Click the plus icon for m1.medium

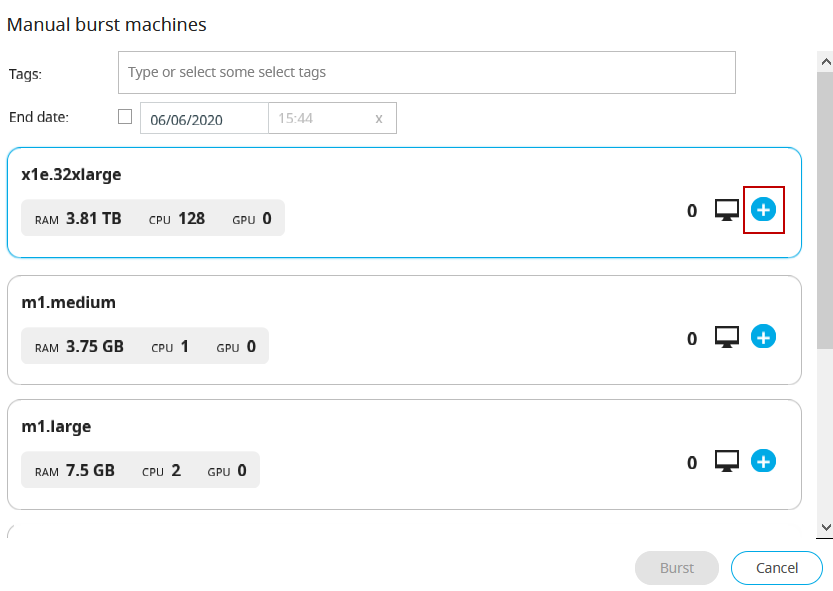763,337
